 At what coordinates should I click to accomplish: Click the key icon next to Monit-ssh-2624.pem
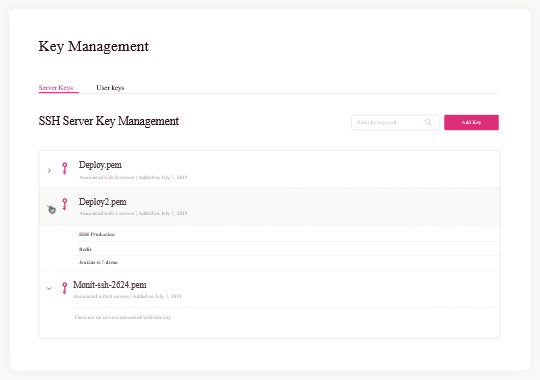coord(64,288)
